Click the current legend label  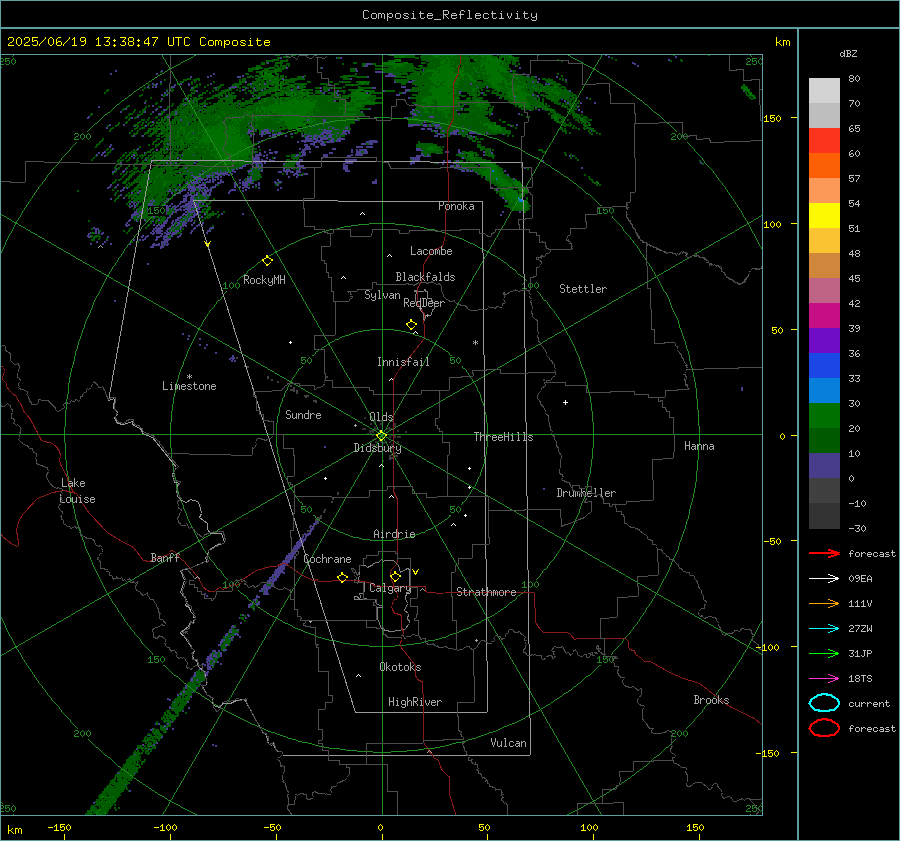tap(869, 703)
